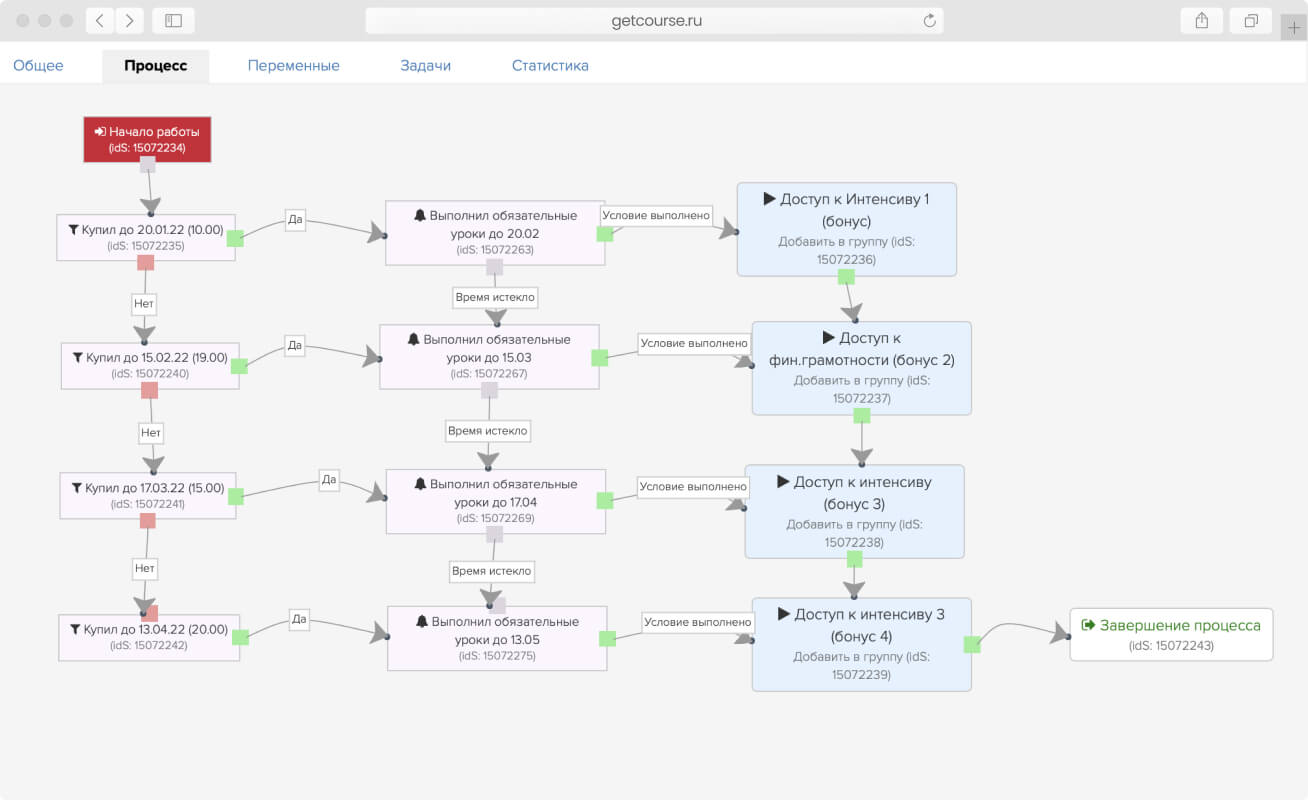This screenshot has width=1308, height=800.
Task: Open block Выполнил обязательные уроки до 13.05
Action: [497, 638]
